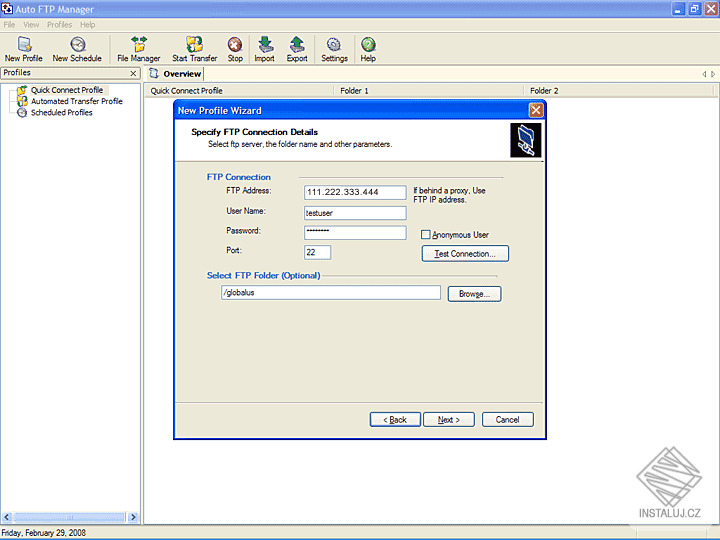
Task: Open the File menu
Action: pyautogui.click(x=9, y=25)
